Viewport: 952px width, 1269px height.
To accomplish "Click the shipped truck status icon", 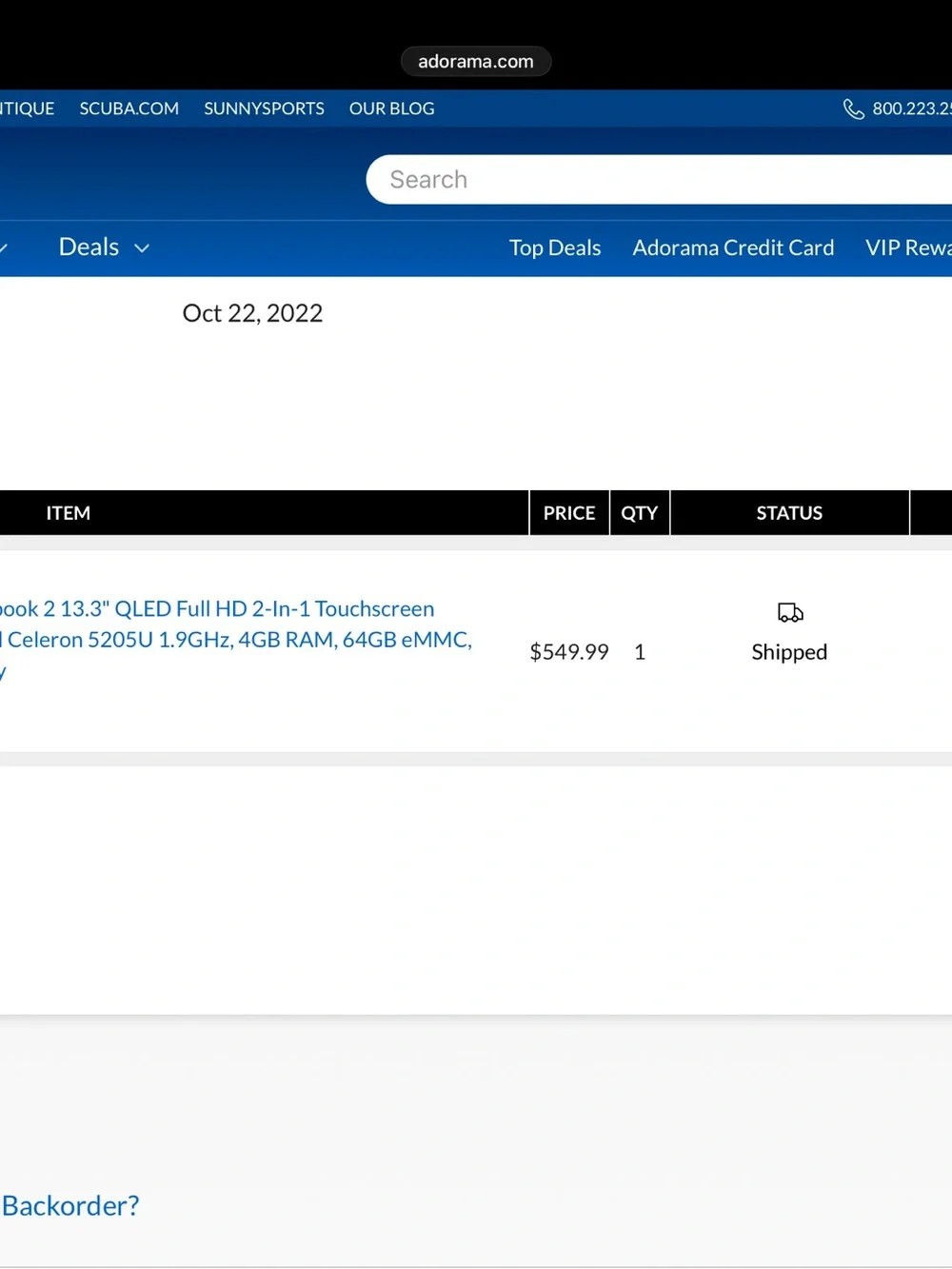I will (x=790, y=612).
